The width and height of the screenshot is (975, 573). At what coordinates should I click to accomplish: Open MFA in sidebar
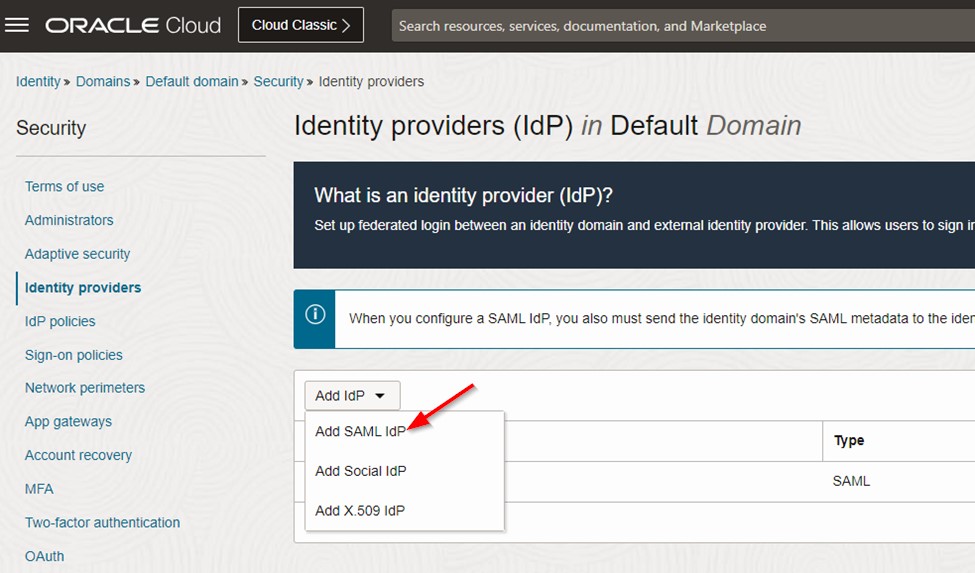pos(39,489)
